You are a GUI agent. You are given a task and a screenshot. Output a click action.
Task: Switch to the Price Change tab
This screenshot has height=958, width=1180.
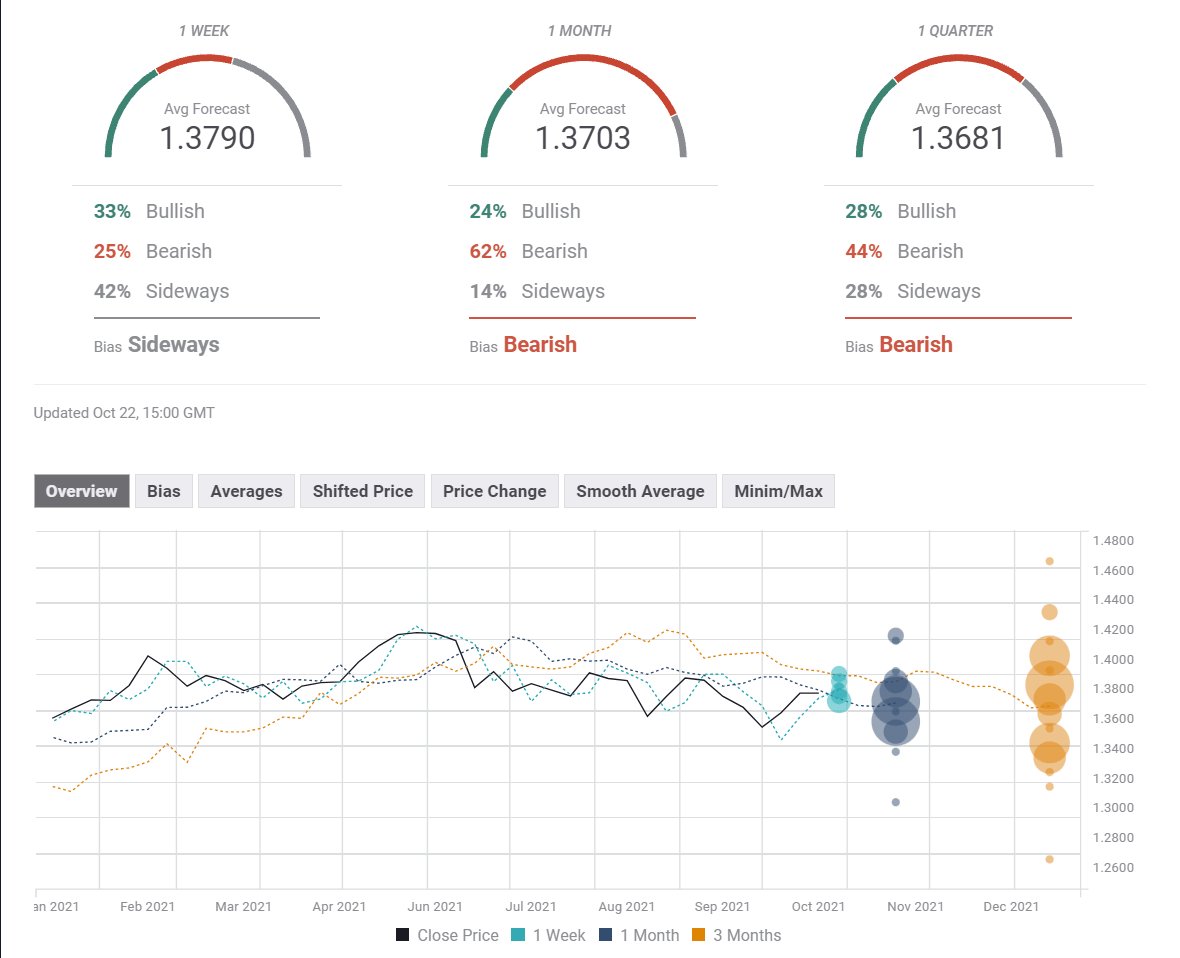pos(494,491)
